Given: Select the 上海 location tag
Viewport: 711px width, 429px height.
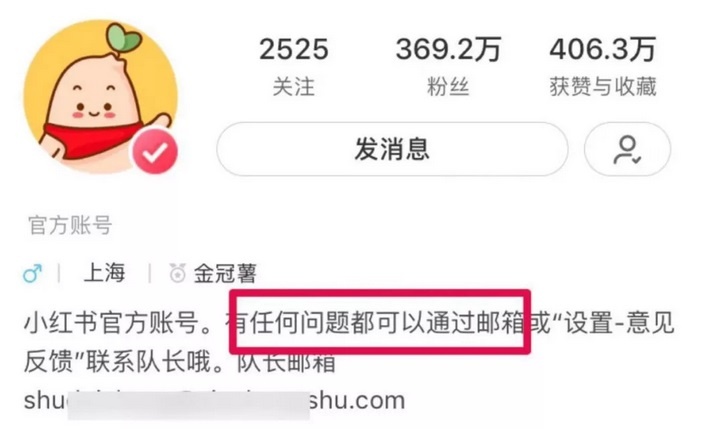Looking at the screenshot, I should (x=104, y=273).
